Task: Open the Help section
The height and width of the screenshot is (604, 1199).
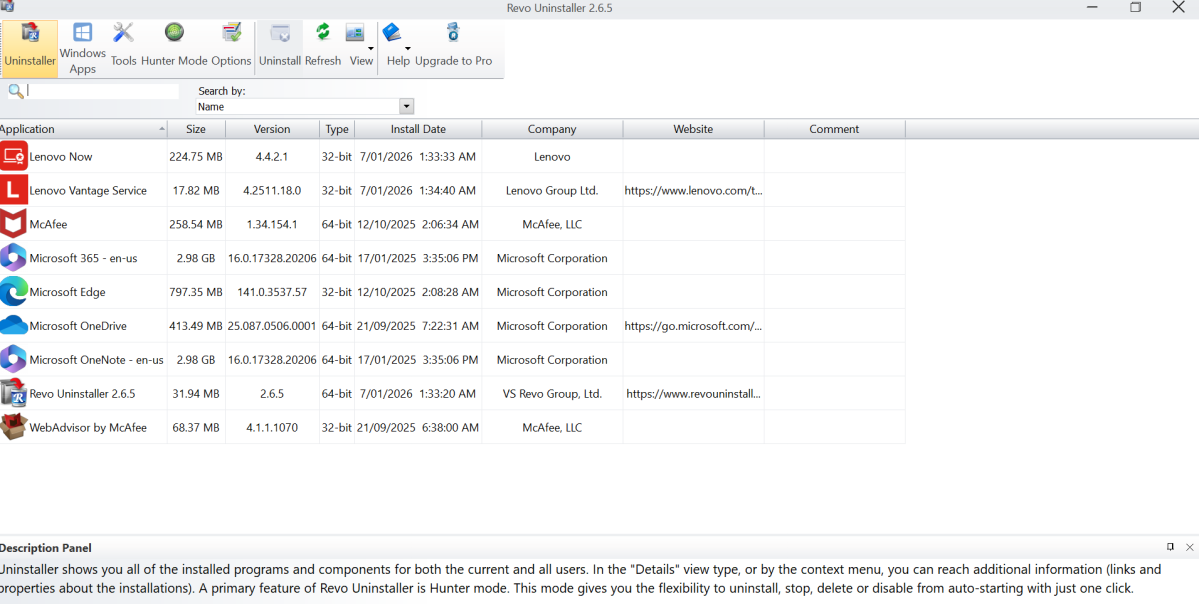Action: [397, 40]
